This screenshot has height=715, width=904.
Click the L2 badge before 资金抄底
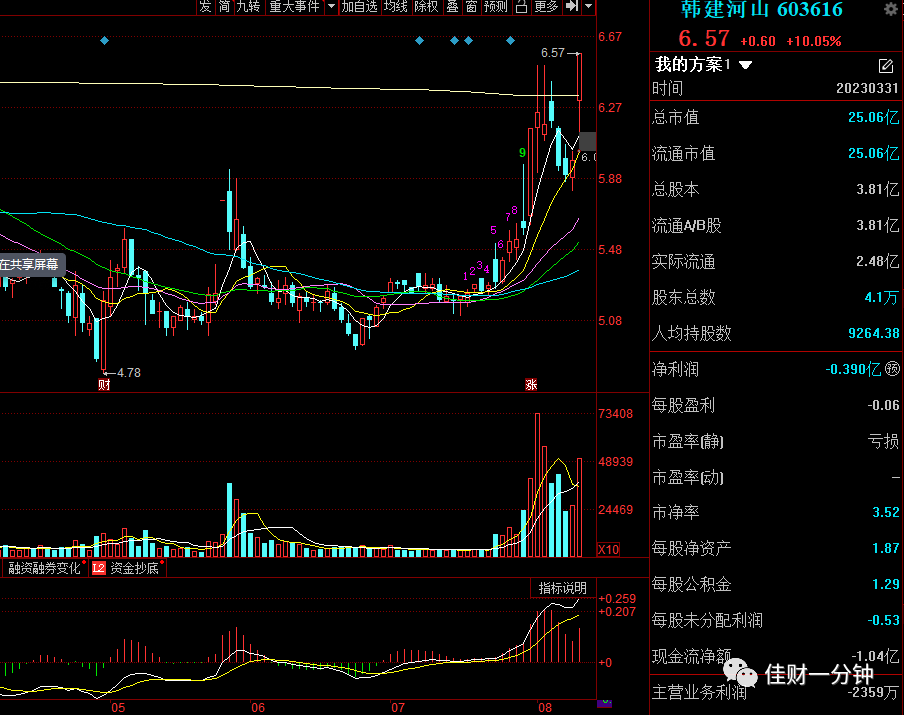(x=99, y=569)
